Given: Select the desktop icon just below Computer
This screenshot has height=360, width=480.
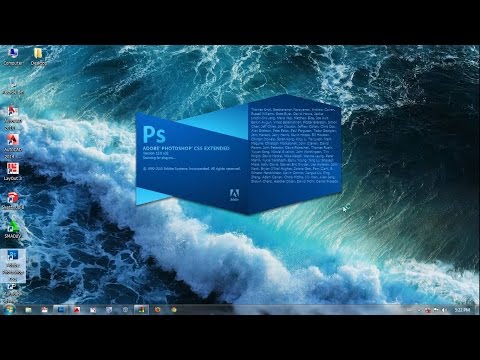Looking at the screenshot, I should (13, 87).
